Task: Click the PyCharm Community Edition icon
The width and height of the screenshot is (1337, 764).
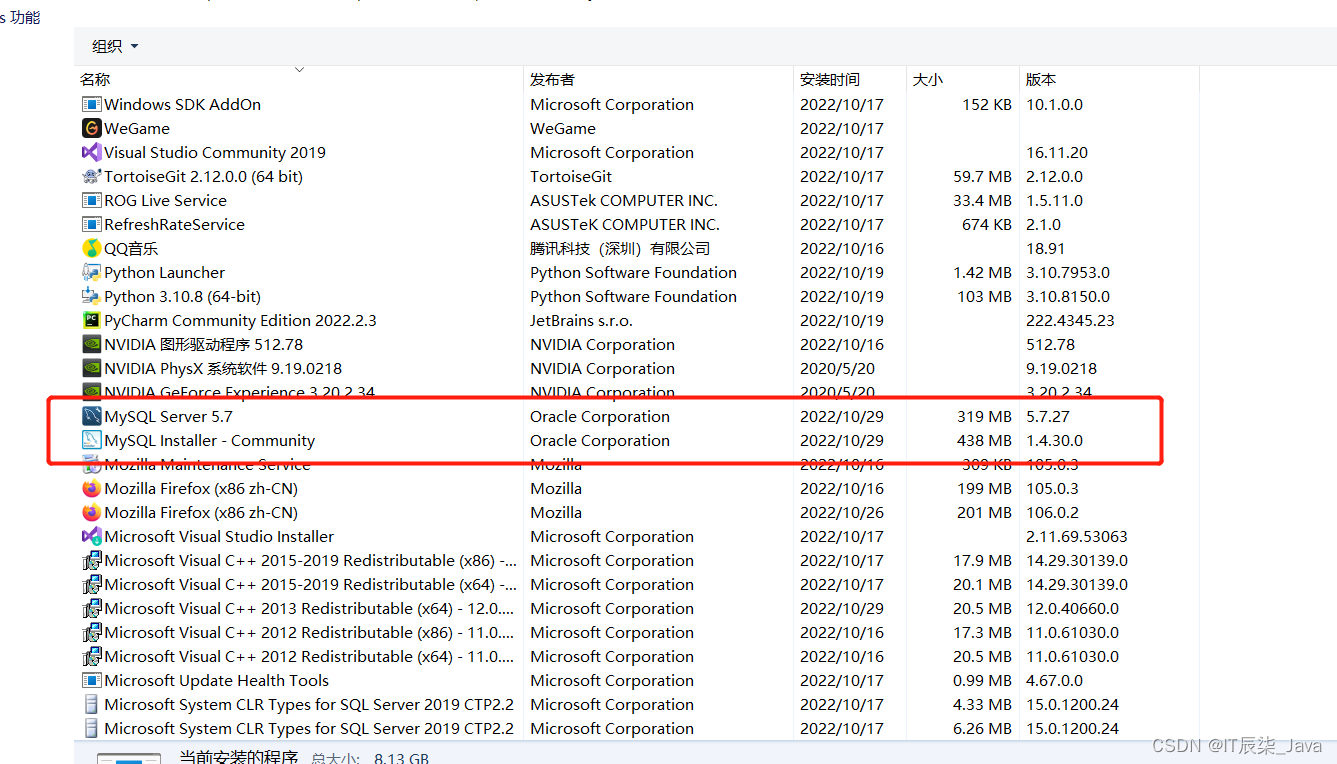Action: [91, 320]
